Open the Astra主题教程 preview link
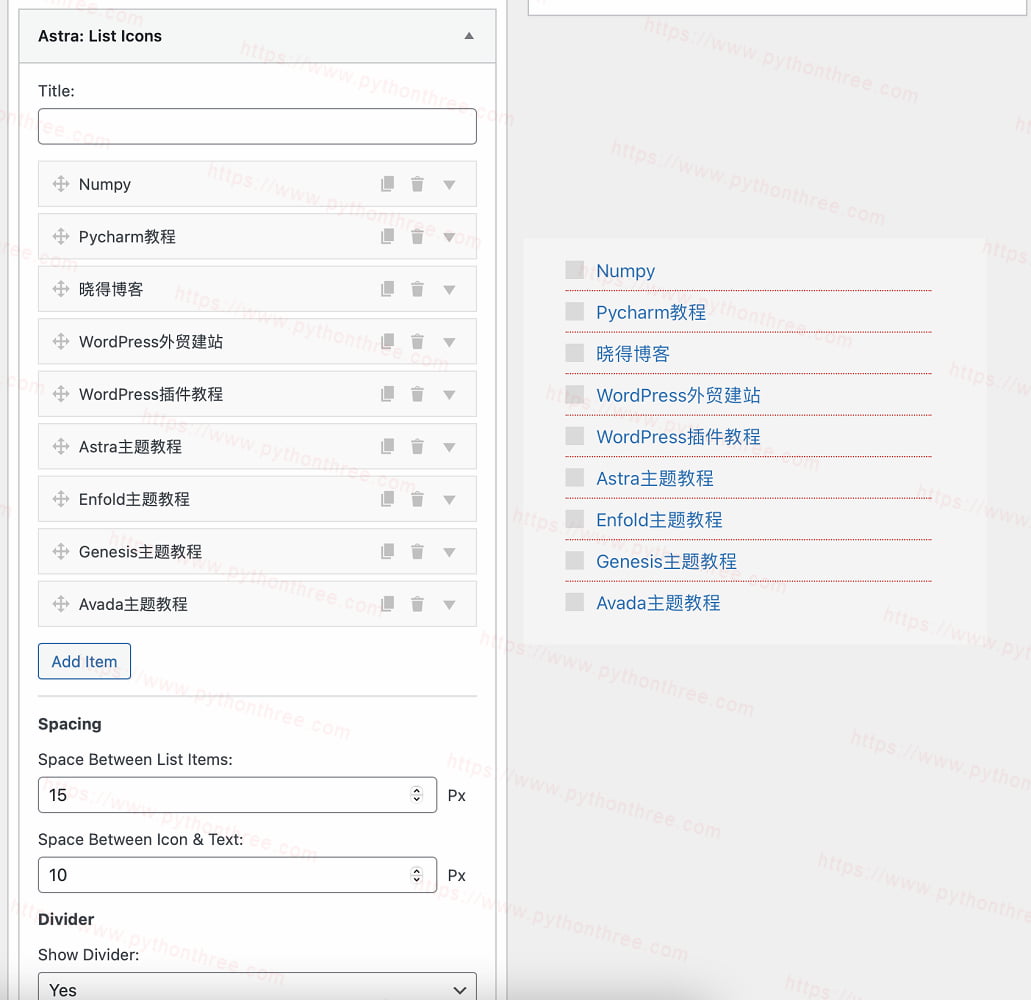Viewport: 1031px width, 1000px height. (x=655, y=478)
